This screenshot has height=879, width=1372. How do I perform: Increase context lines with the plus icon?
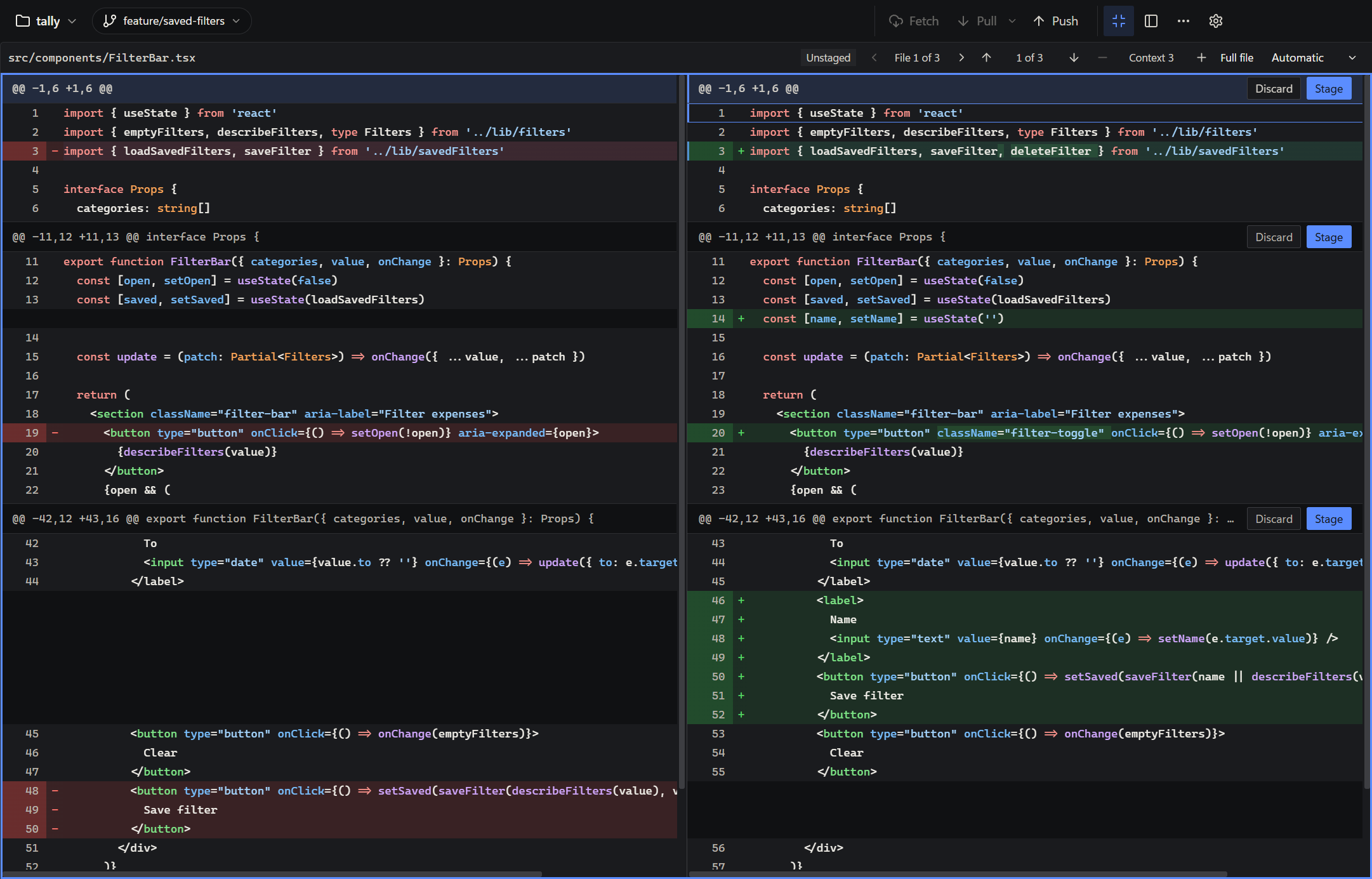[1201, 58]
